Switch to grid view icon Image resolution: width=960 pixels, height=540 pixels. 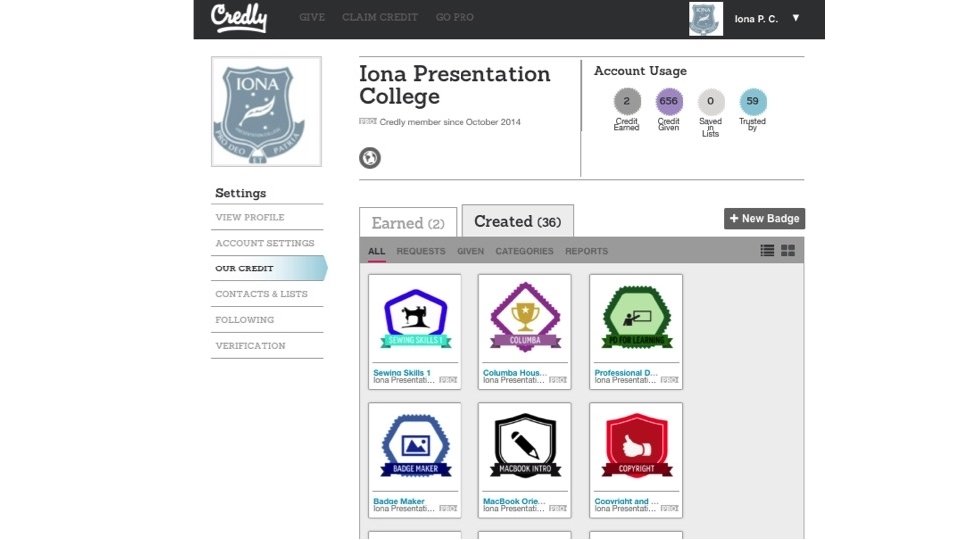point(788,250)
